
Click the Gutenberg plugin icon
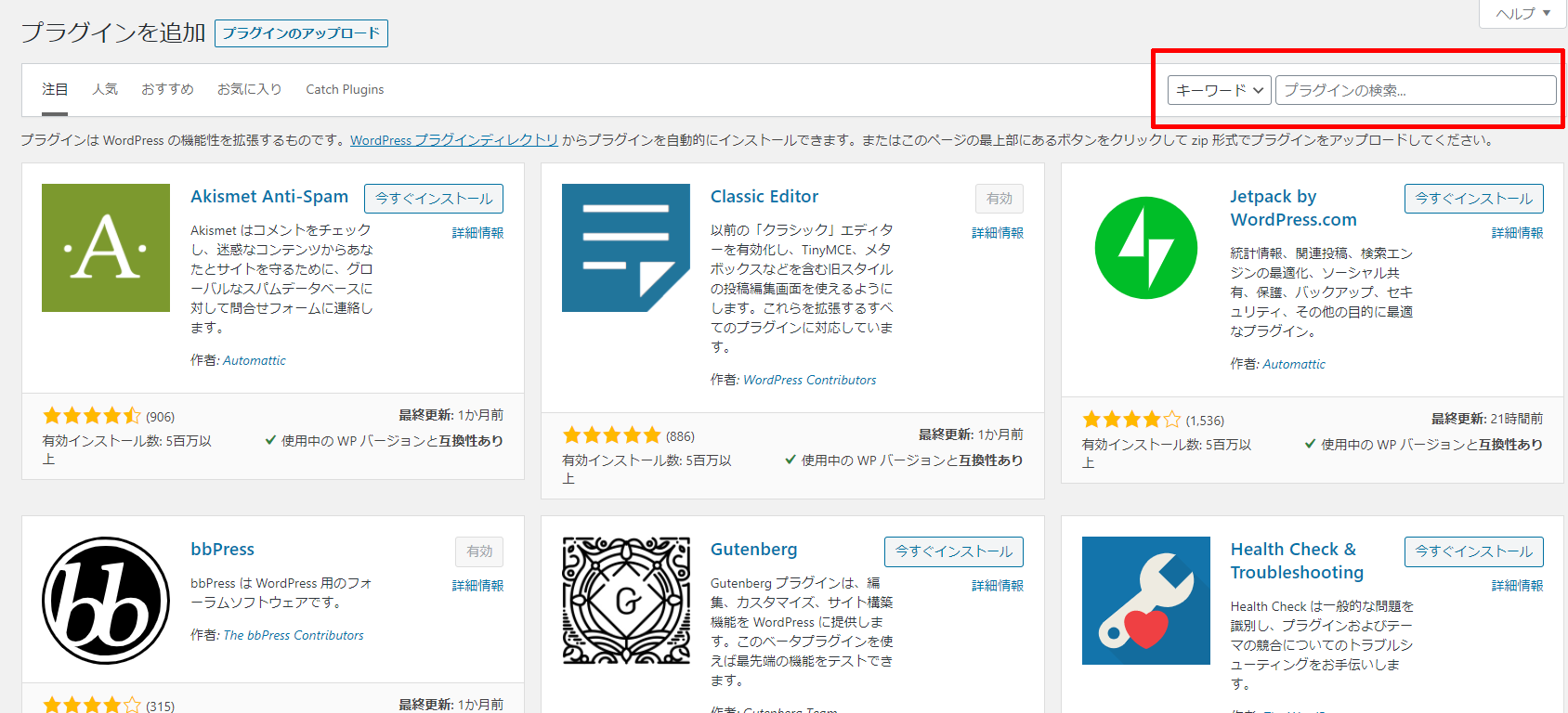pos(625,600)
